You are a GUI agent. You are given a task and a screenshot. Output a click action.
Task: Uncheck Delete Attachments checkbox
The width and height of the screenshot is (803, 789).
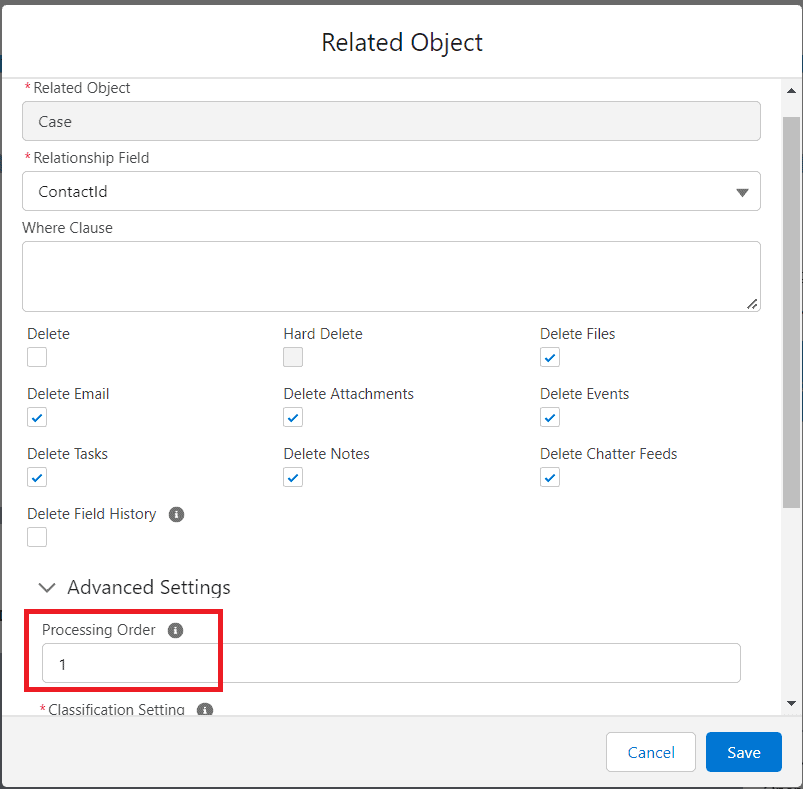[293, 417]
